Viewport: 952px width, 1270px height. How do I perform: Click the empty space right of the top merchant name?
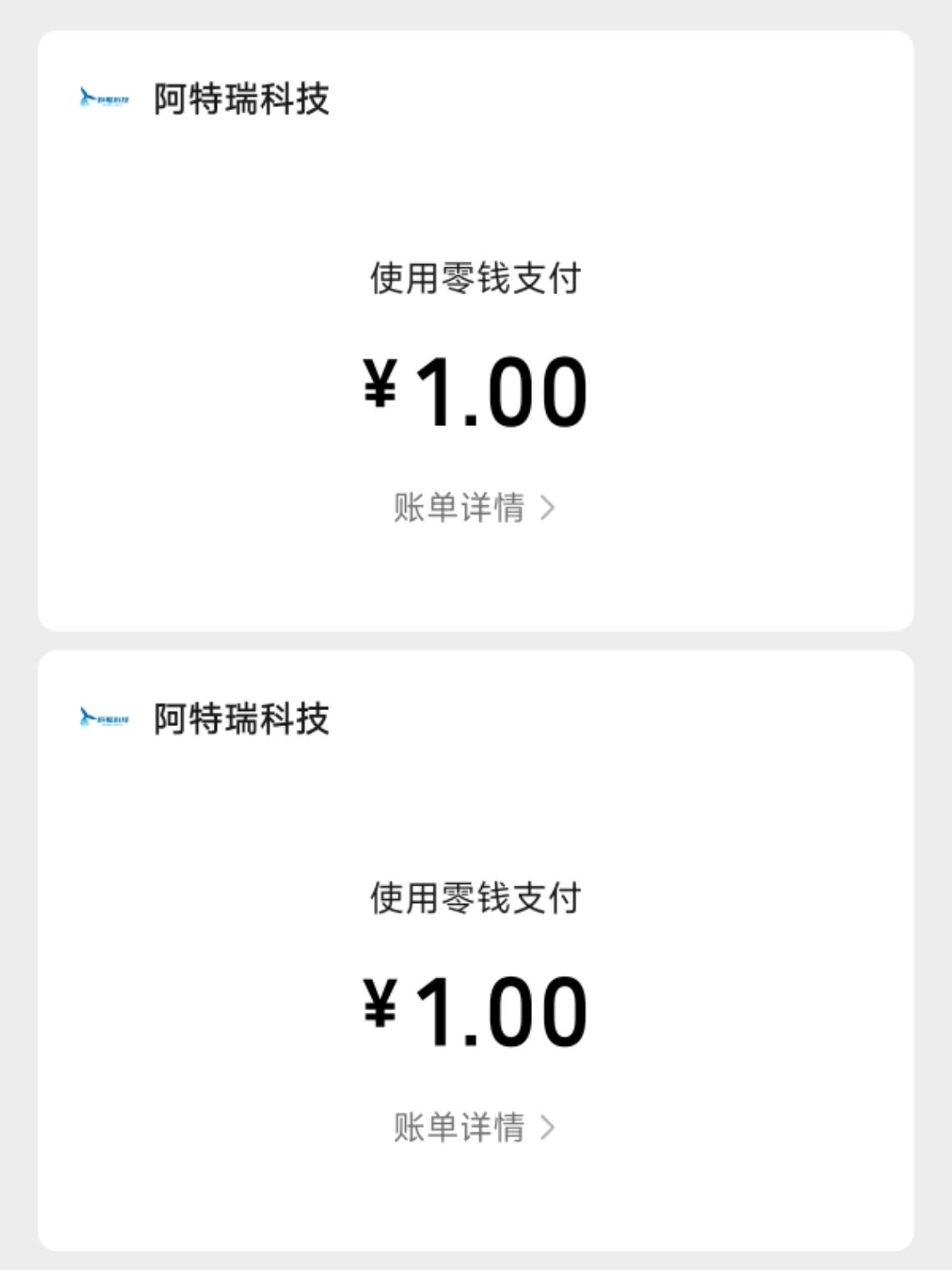click(626, 99)
